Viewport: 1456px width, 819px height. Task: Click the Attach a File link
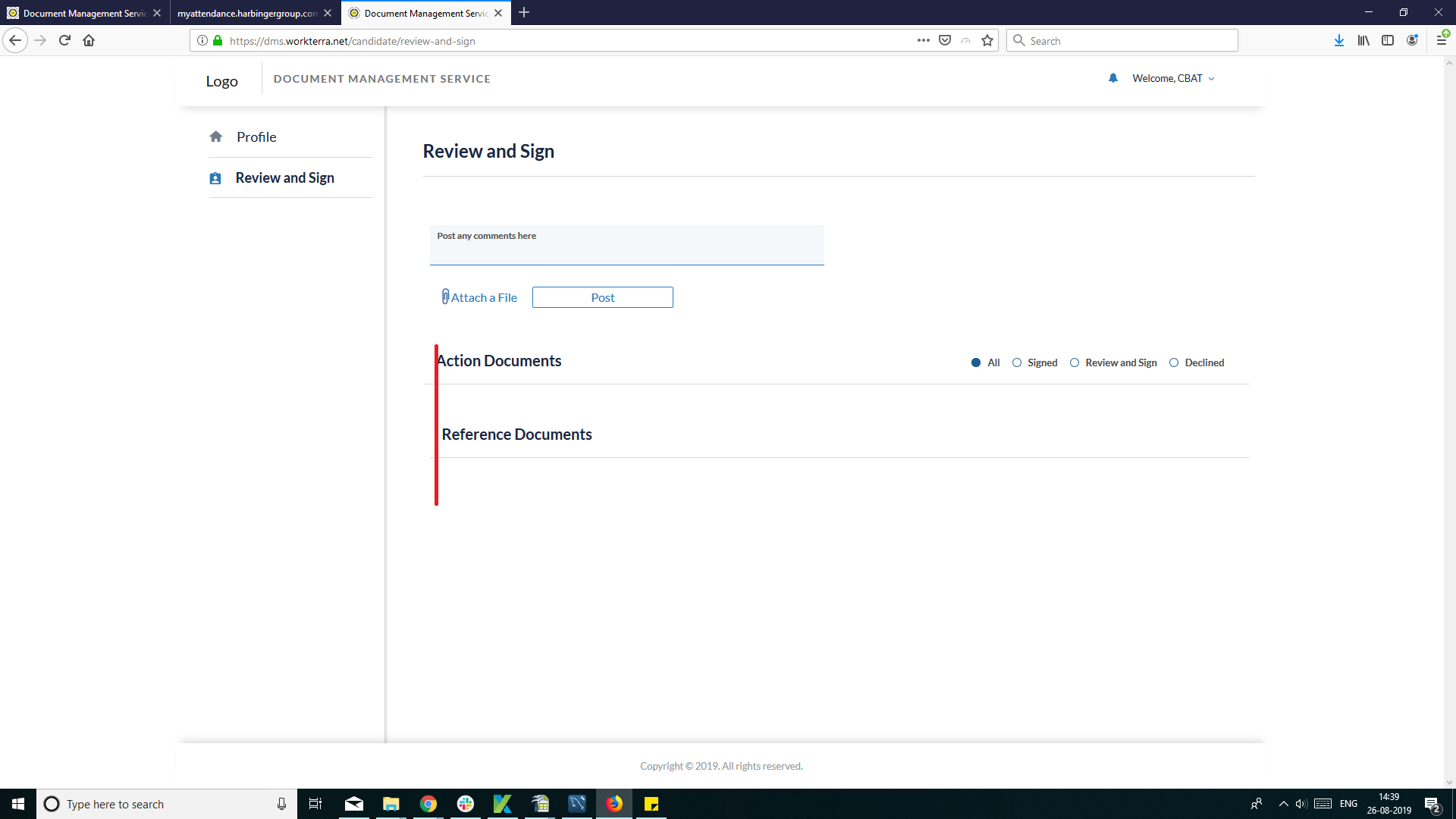pyautogui.click(x=484, y=297)
